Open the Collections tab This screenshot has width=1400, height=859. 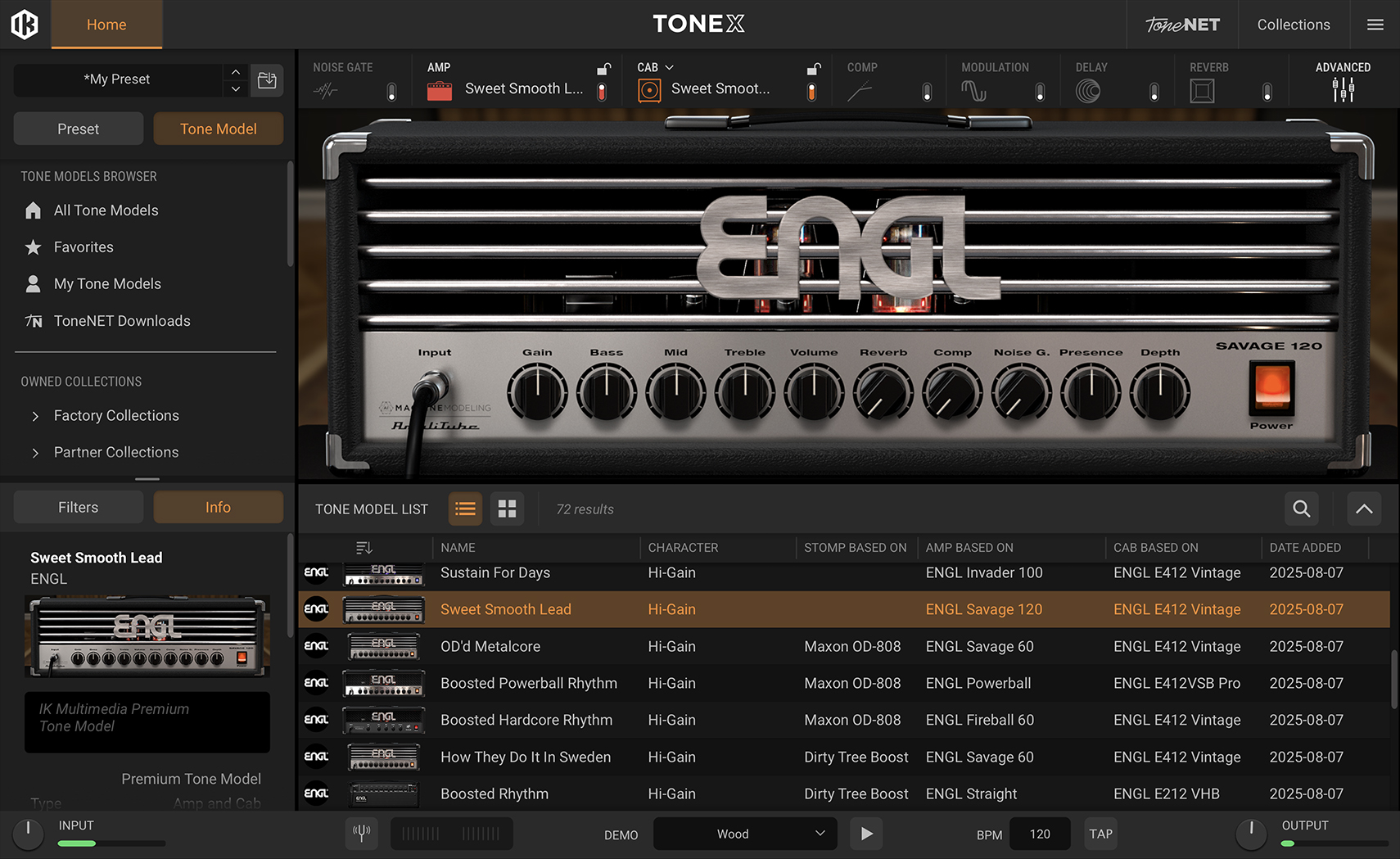pyautogui.click(x=1293, y=25)
